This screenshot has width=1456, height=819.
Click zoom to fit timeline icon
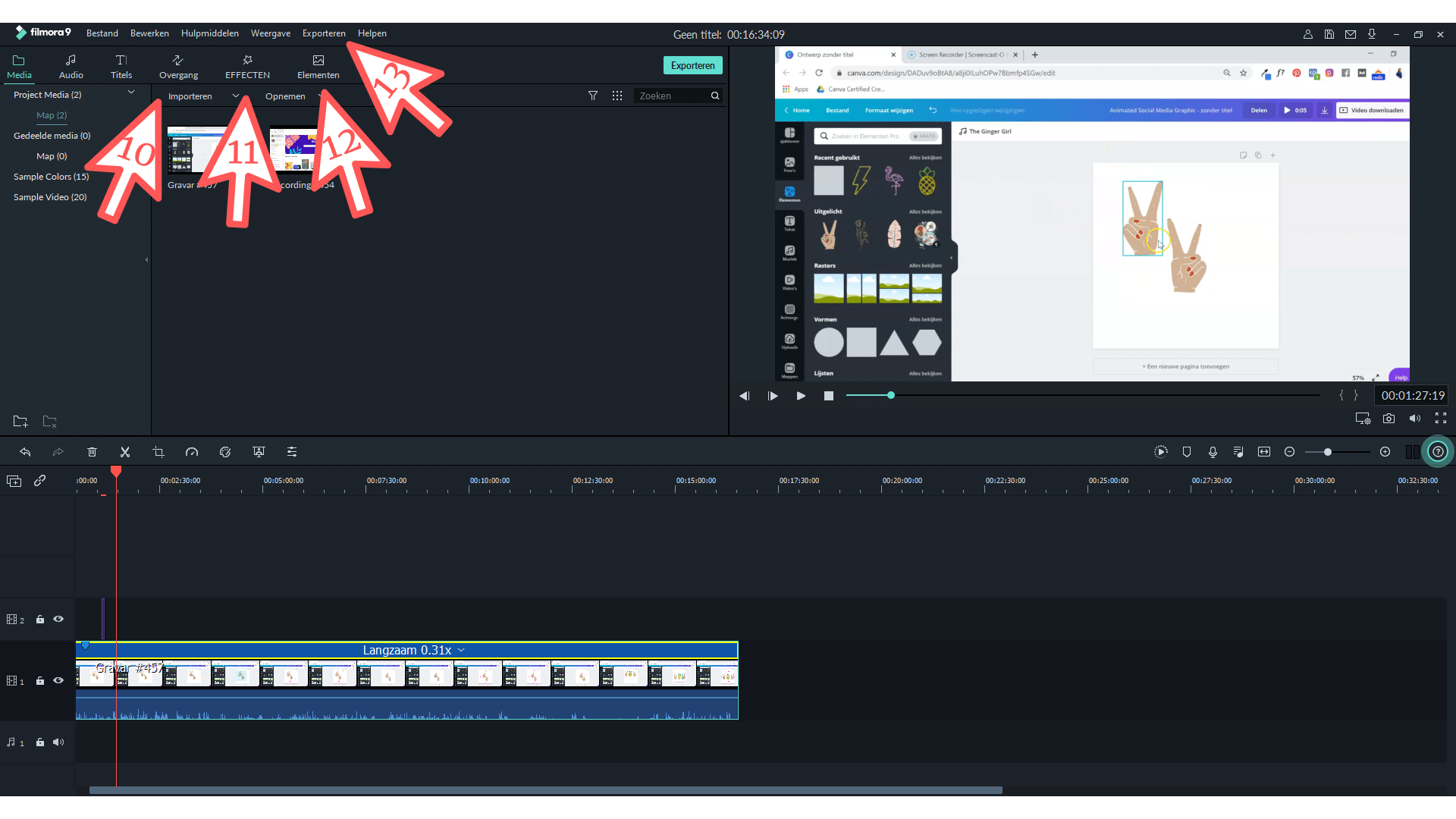[1264, 452]
